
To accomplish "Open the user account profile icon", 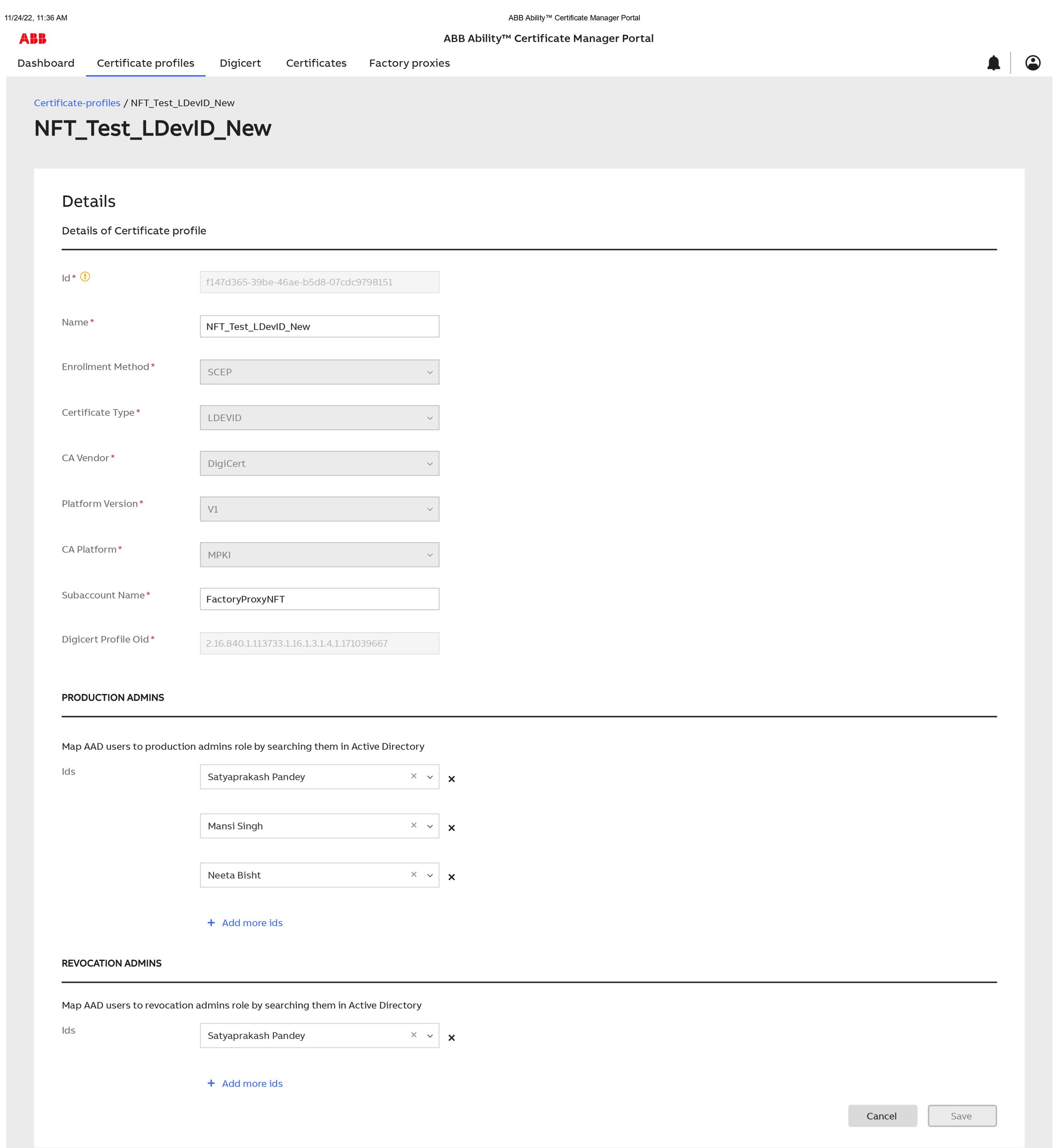I will [x=1032, y=63].
